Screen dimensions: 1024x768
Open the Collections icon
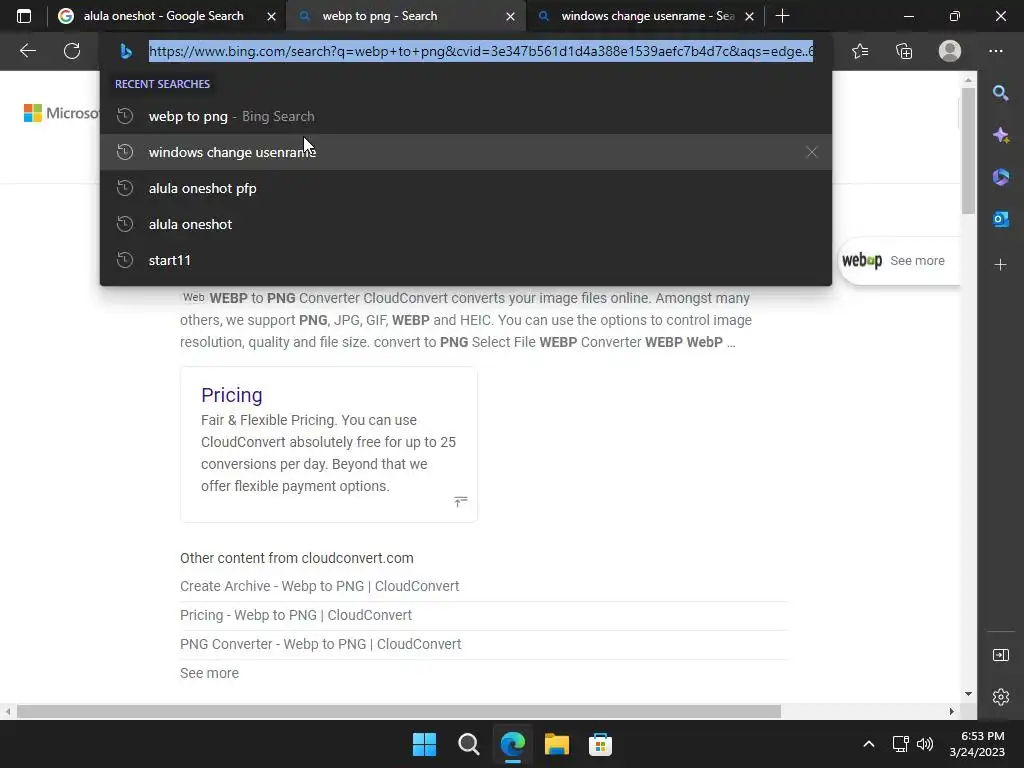tap(904, 51)
